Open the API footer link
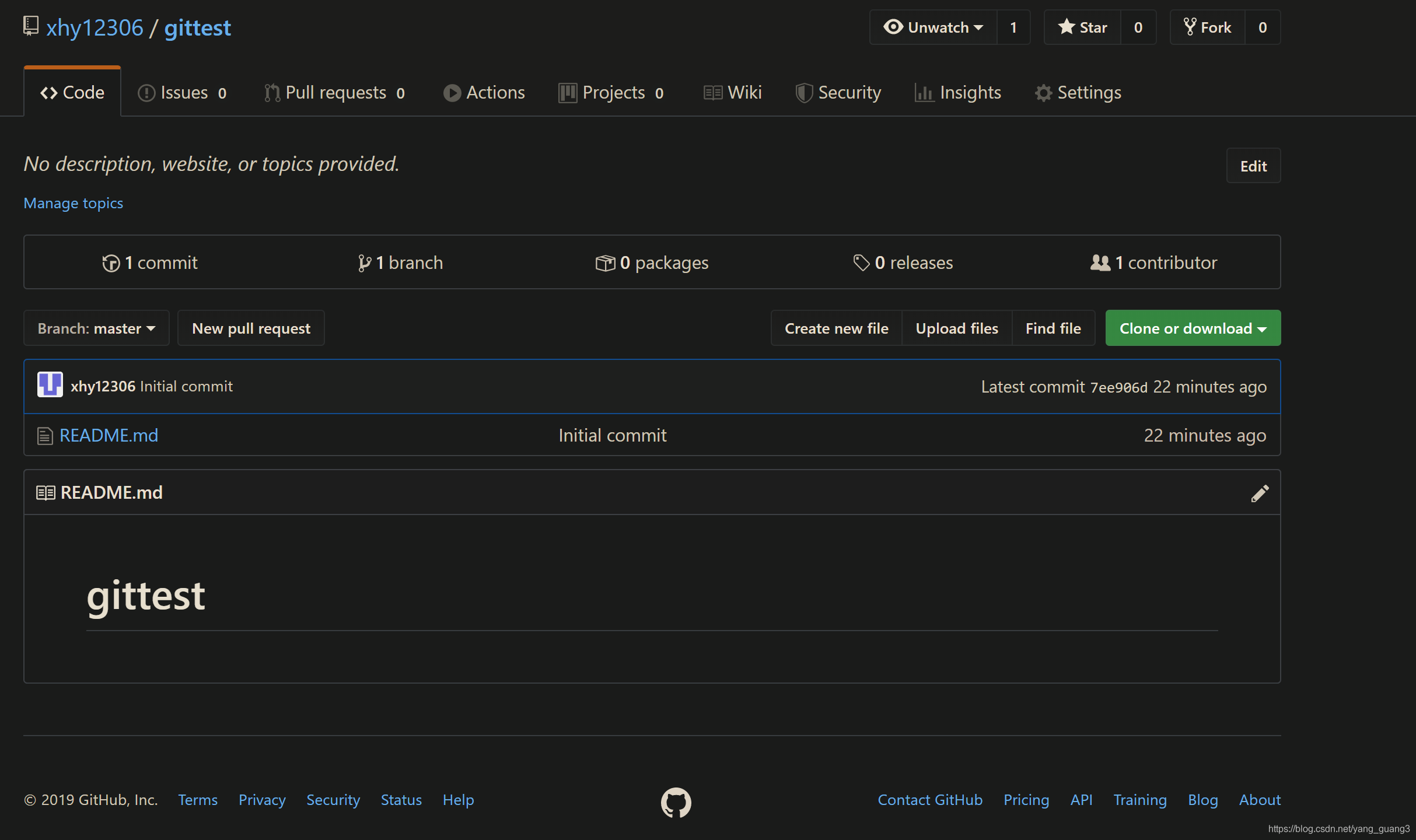Image resolution: width=1416 pixels, height=840 pixels. pos(1081,800)
